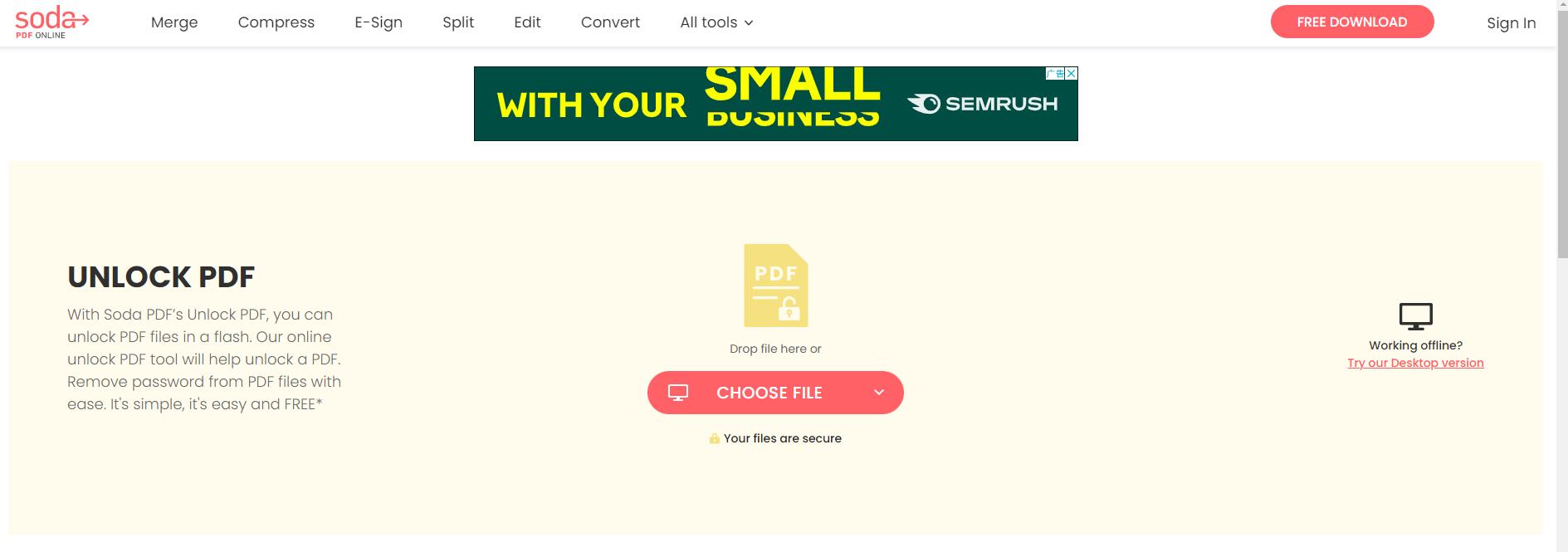
Task: Close the Semrush ad with X icon
Action: click(1071, 74)
